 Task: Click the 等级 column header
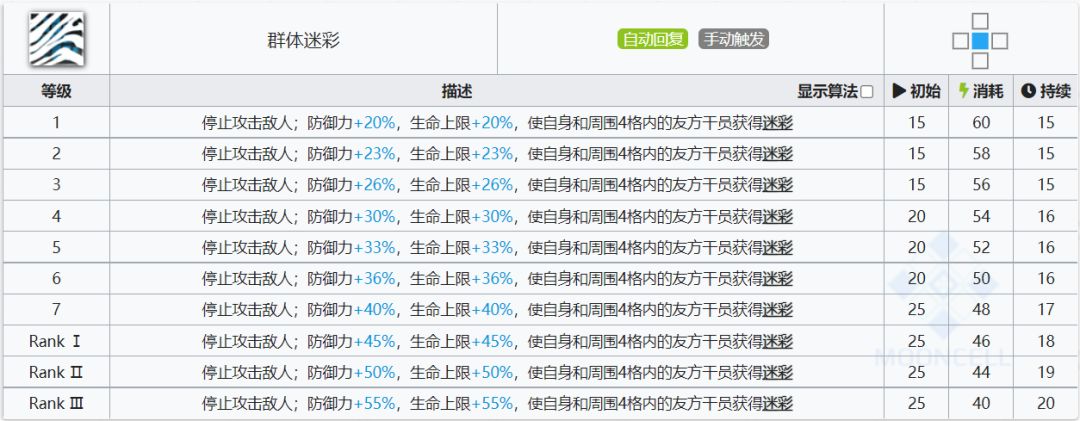[56, 91]
